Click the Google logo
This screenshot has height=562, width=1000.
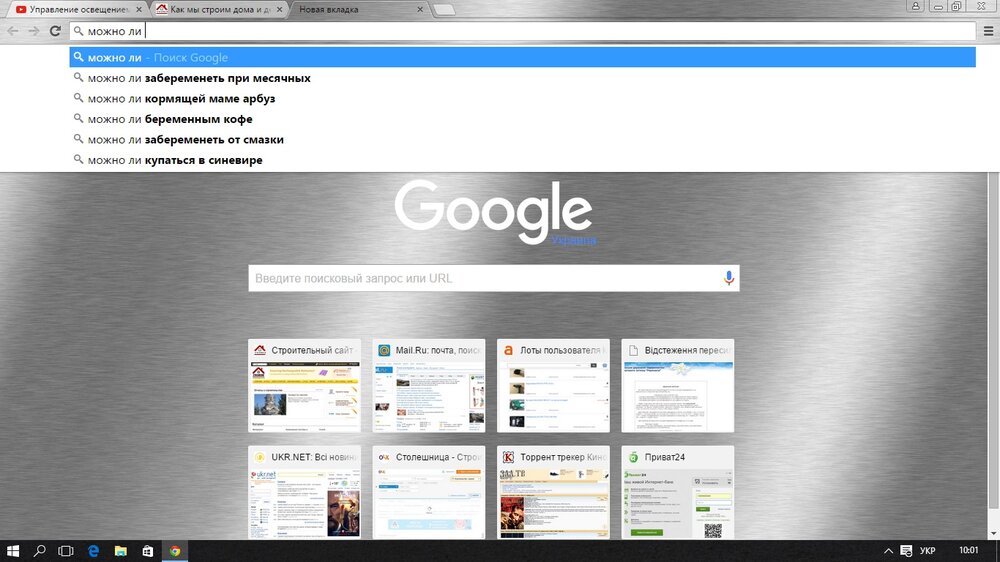[x=494, y=212]
